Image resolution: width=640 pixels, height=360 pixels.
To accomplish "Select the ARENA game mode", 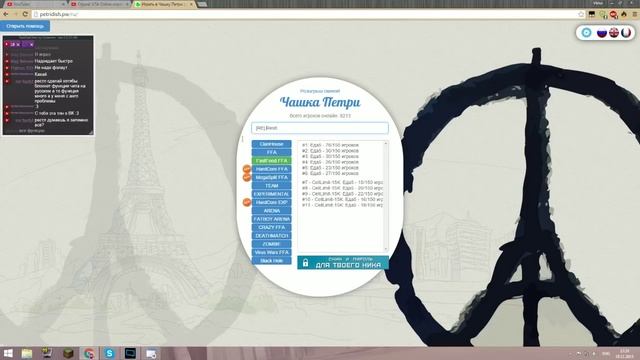I will pos(271,211).
